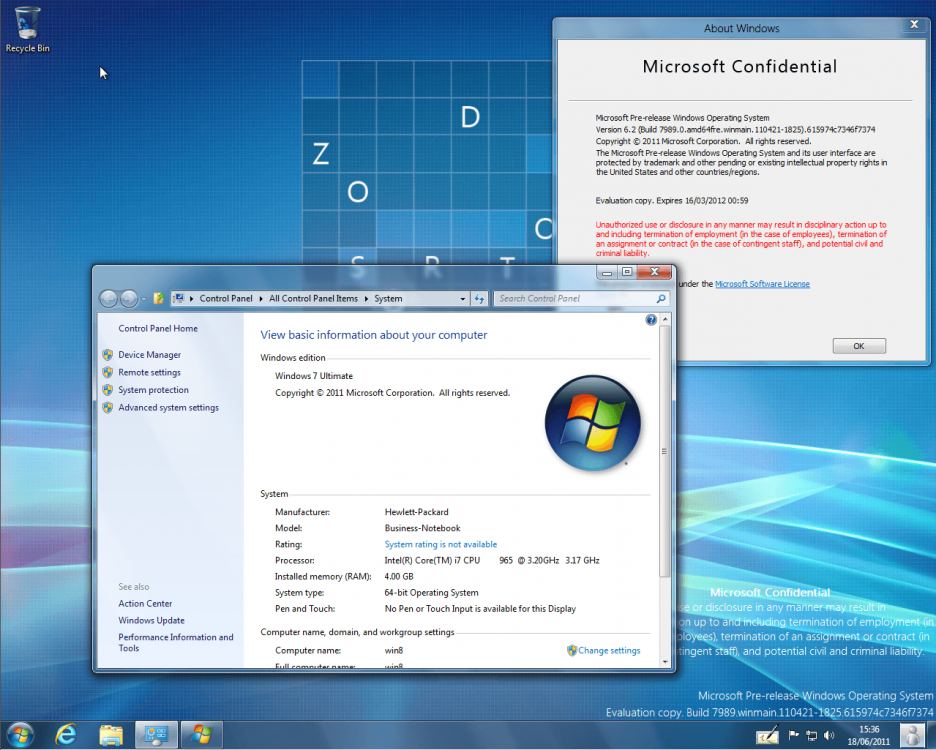Open the recent pages dropdown arrow
Viewport: 936px width, 750px height.
click(x=144, y=299)
